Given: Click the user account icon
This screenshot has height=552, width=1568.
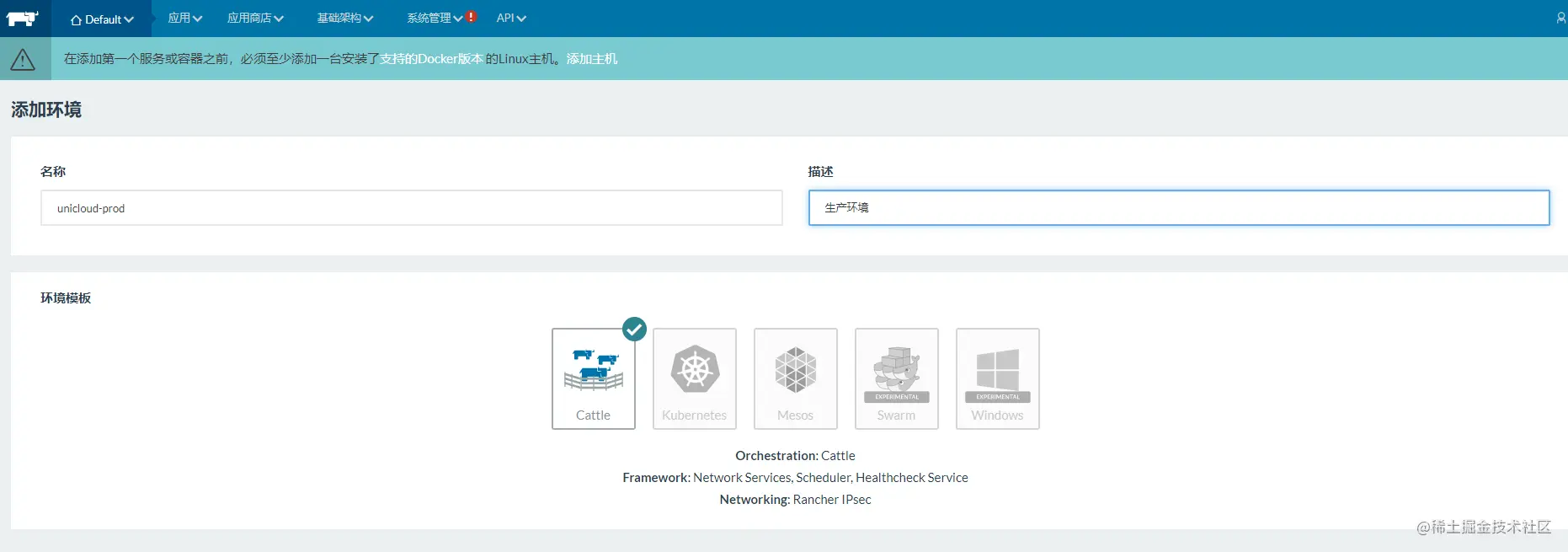Looking at the screenshot, I should click(1560, 18).
